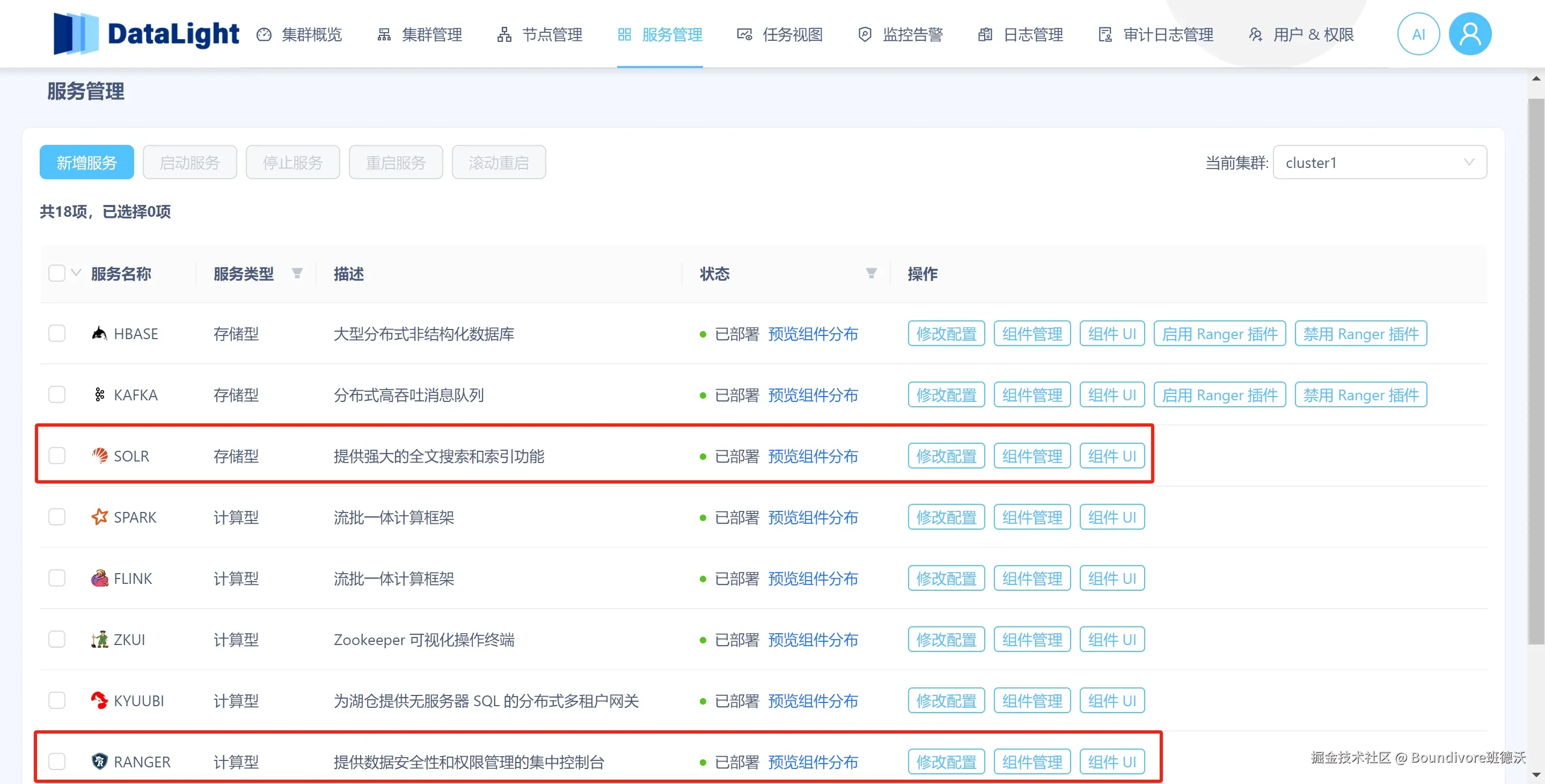Open the 服务类型 column filter
The image size is (1545, 784).
[x=297, y=274]
